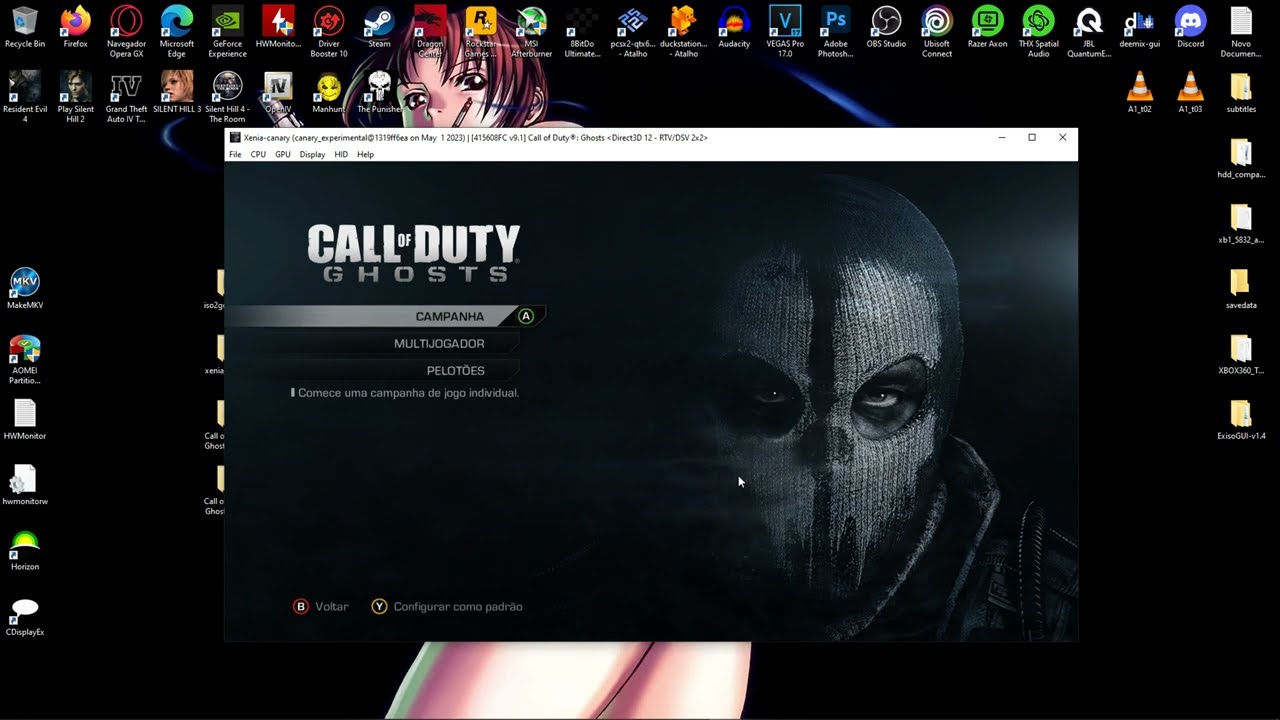Launch The Punisher game shortcut
Image resolution: width=1280 pixels, height=720 pixels.
[x=379, y=92]
